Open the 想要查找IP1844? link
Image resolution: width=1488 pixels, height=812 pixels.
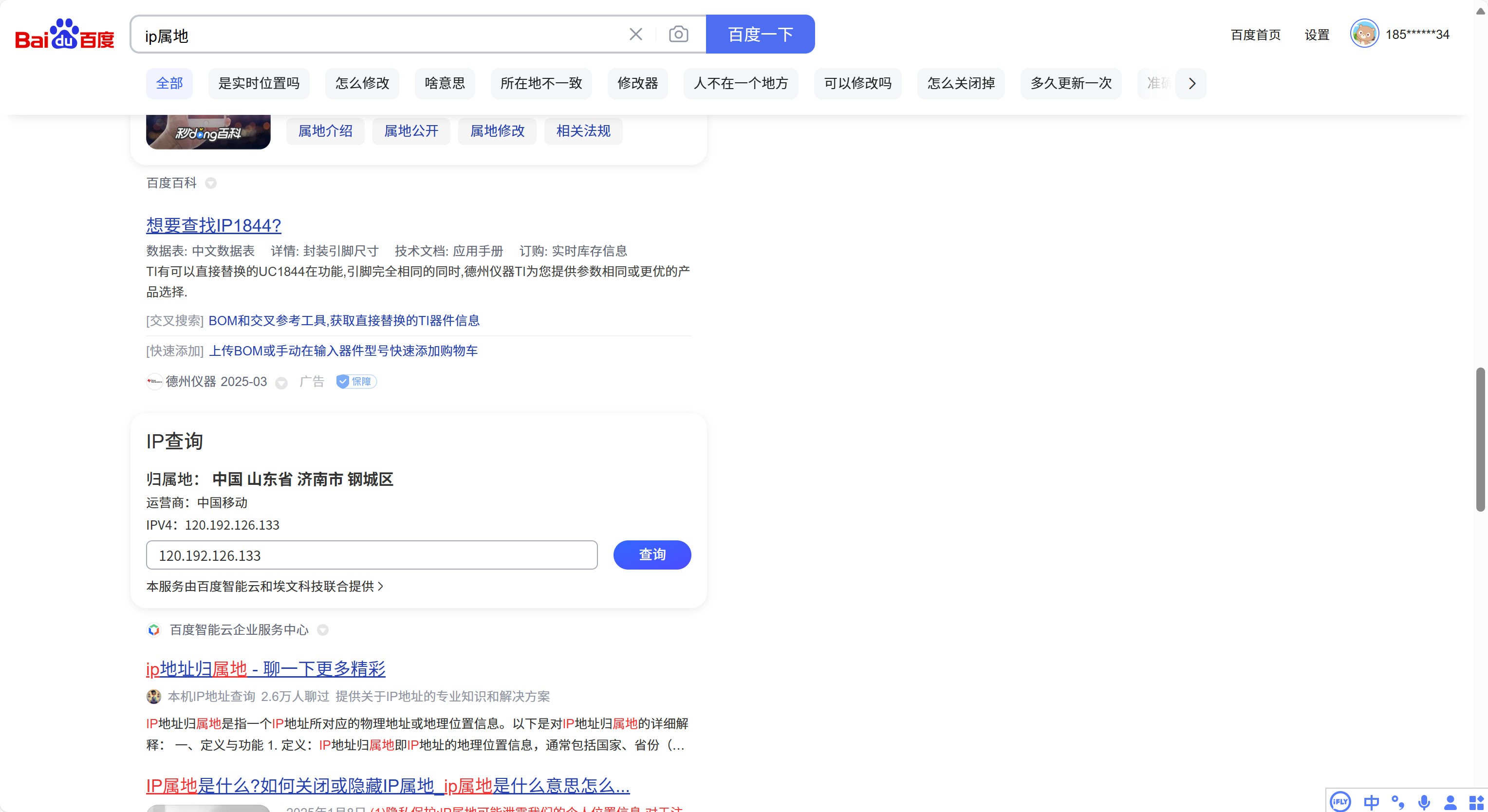pyautogui.click(x=213, y=225)
